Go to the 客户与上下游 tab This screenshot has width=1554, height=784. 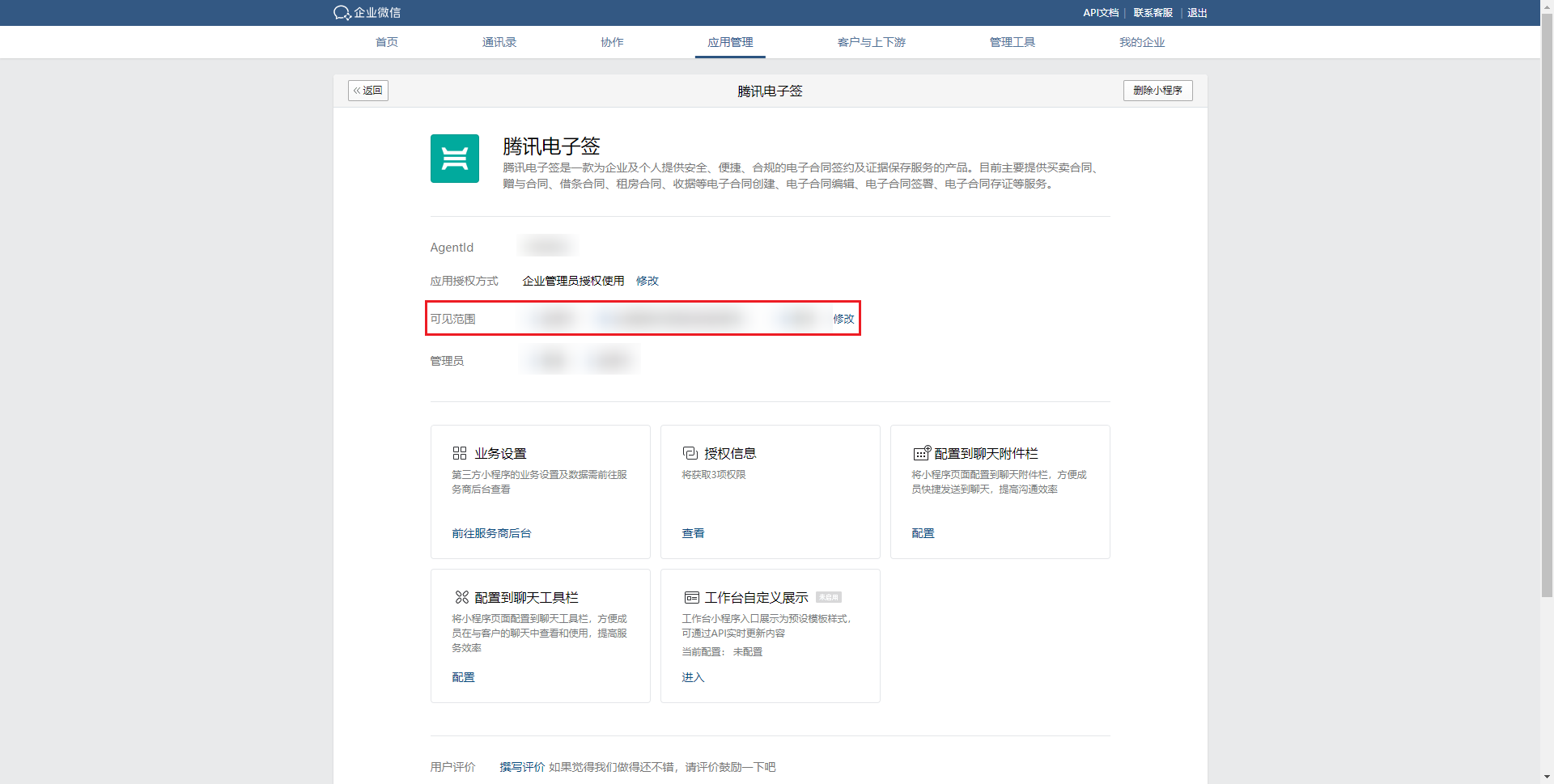(x=872, y=42)
